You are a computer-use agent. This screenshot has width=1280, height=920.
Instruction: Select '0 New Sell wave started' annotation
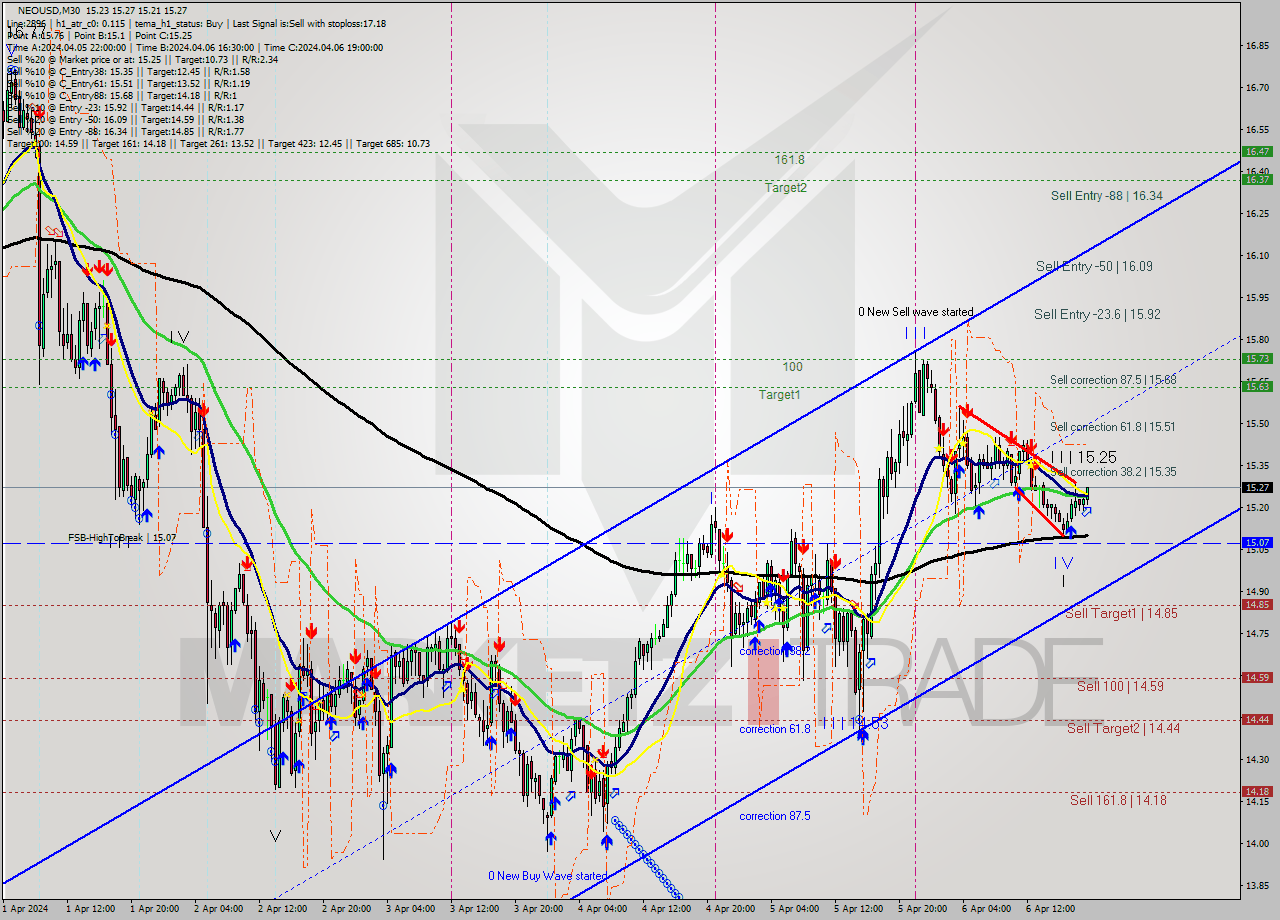pyautogui.click(x=915, y=312)
